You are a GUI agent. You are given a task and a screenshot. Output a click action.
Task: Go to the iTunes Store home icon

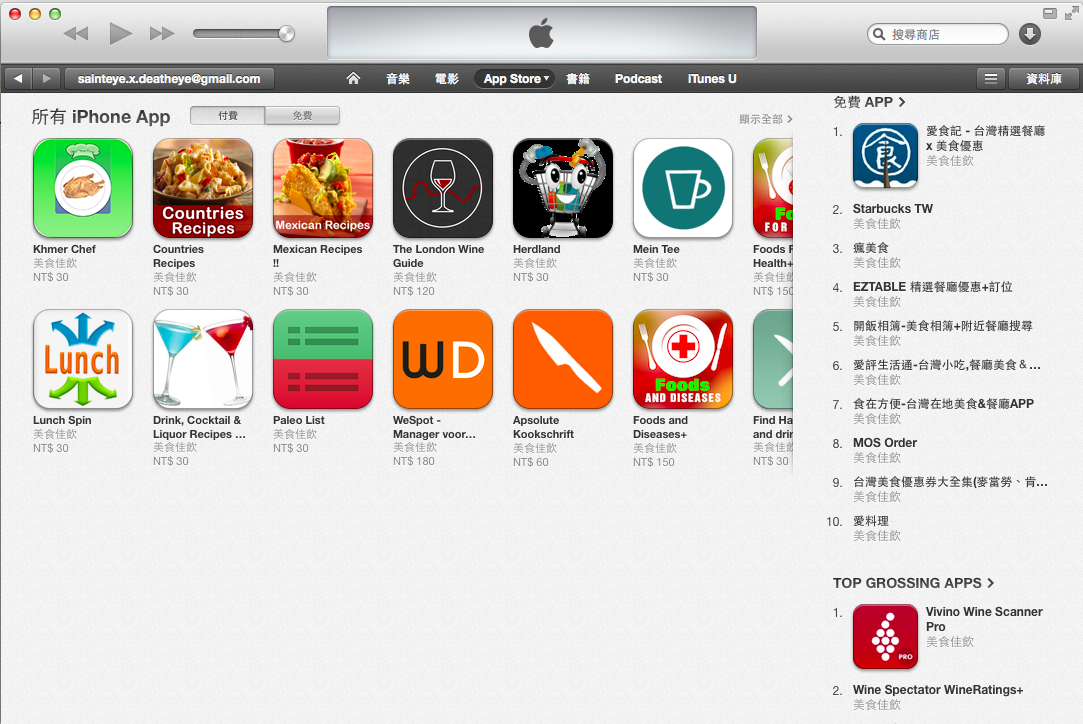point(353,79)
